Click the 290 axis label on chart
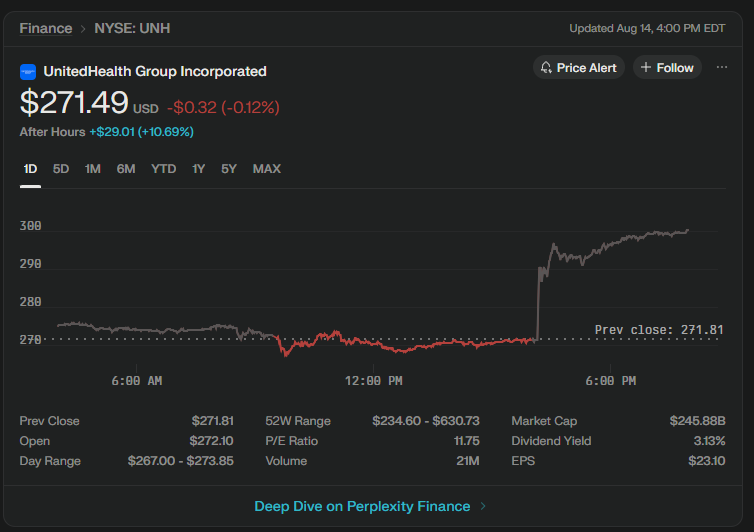This screenshot has height=532, width=754. pyautogui.click(x=30, y=264)
